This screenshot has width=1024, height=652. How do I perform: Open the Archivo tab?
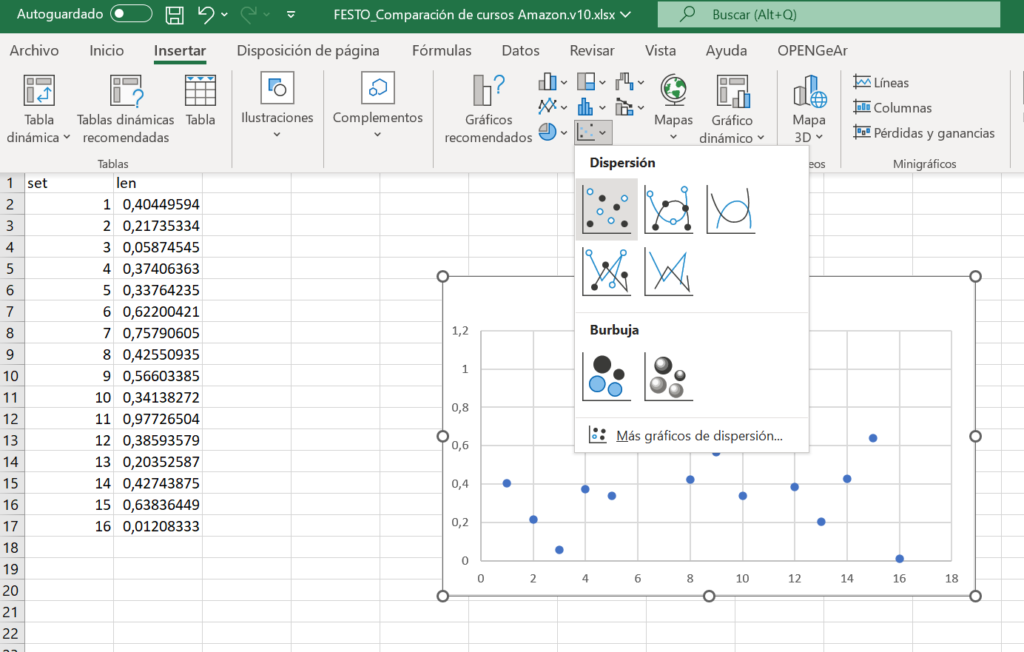click(34, 50)
